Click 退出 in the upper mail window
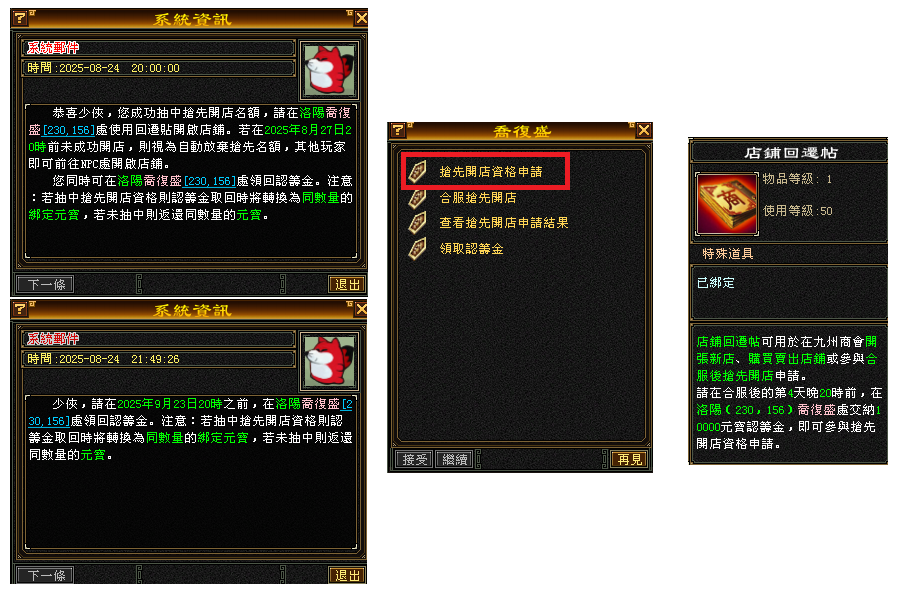901x601 pixels. coord(347,284)
